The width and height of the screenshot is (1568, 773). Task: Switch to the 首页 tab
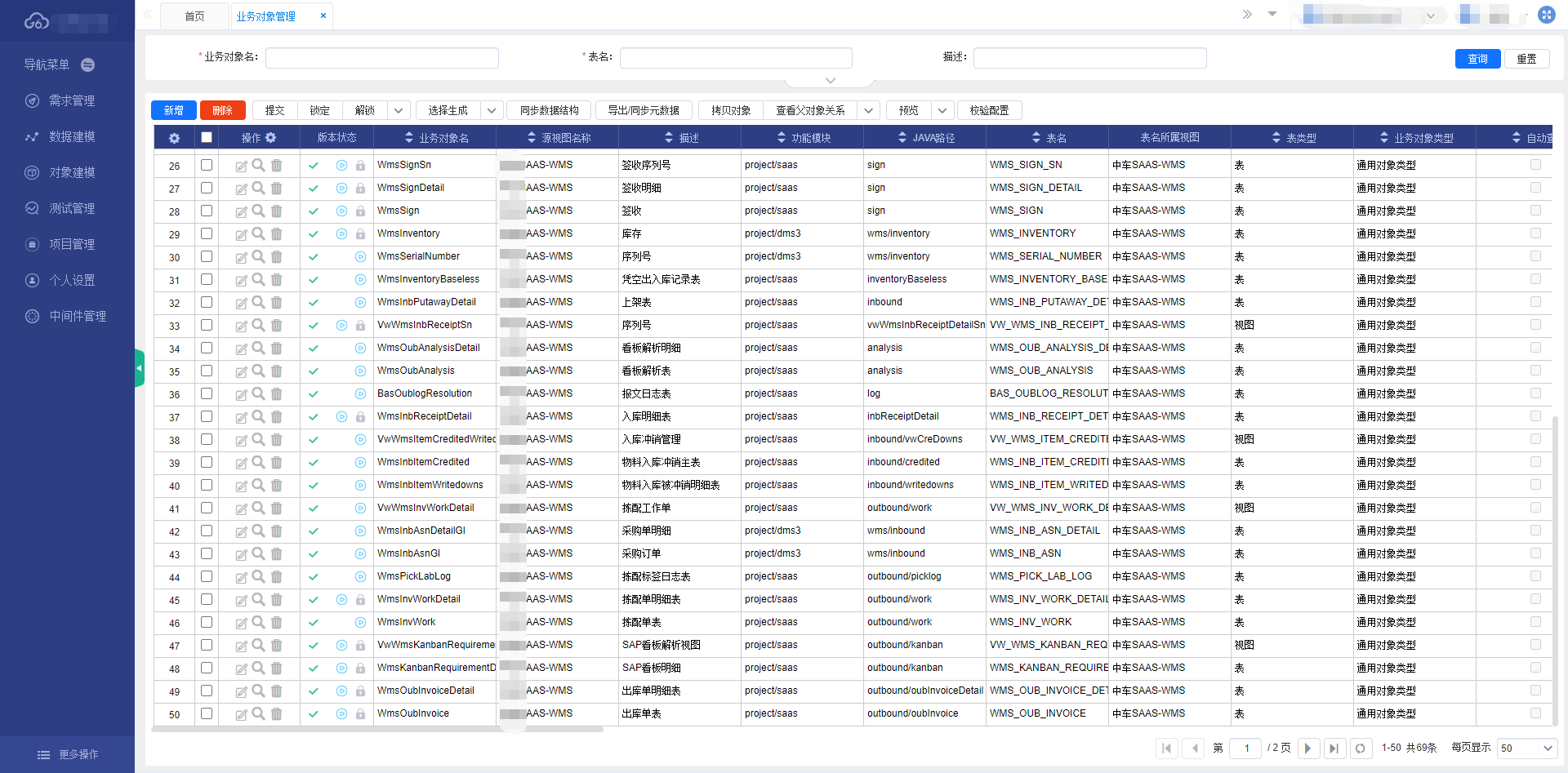[x=194, y=16]
